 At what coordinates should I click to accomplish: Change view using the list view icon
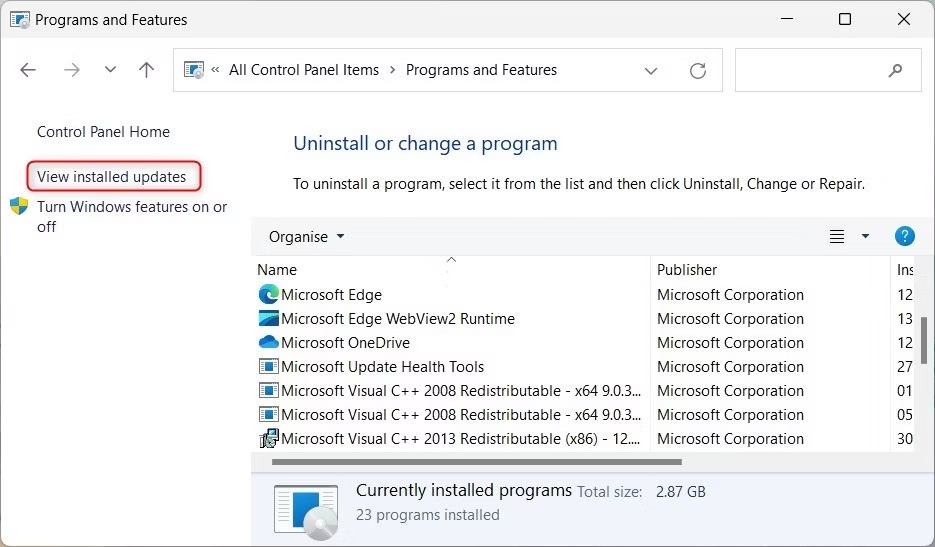(x=837, y=237)
